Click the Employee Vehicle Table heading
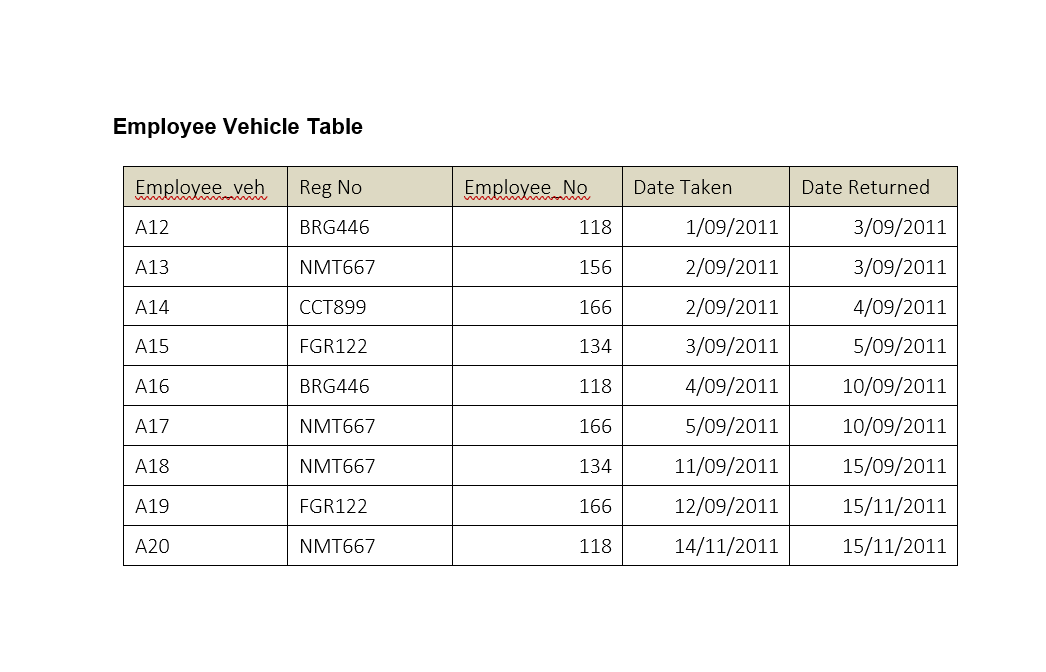Viewport: 1046px width, 672px height. pos(237,127)
